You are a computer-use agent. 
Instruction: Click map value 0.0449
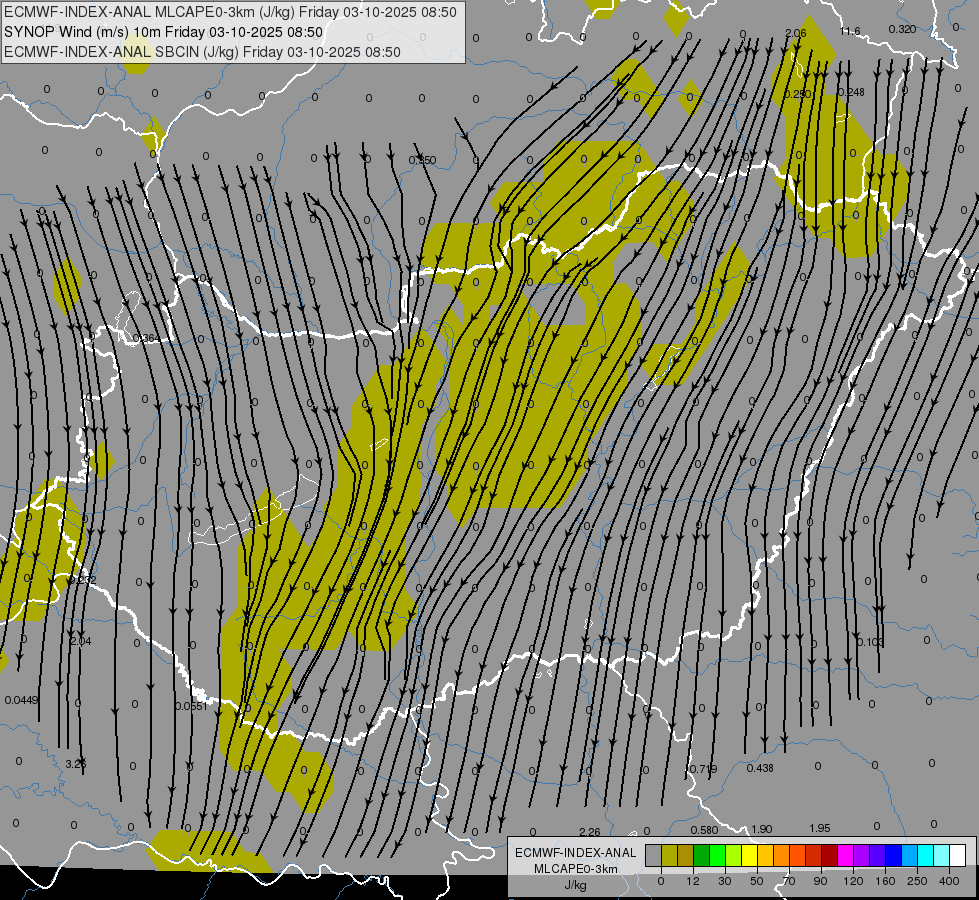(x=21, y=700)
